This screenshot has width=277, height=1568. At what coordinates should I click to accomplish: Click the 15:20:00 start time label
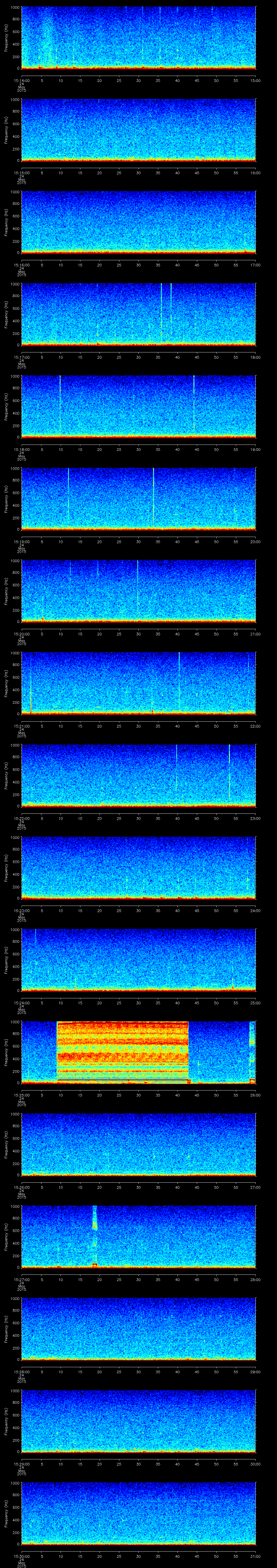[x=21, y=634]
